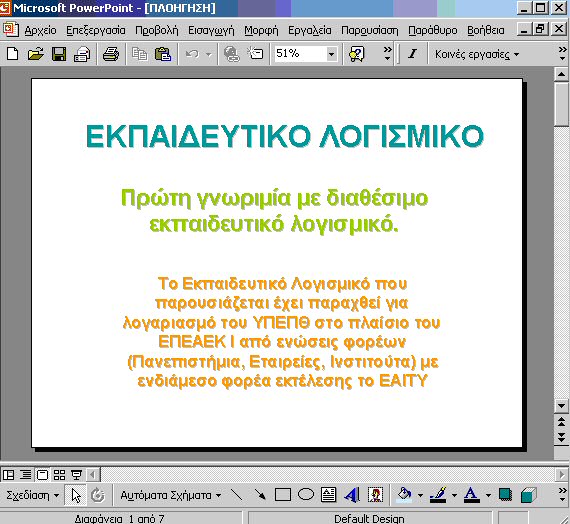570x524 pixels.
Task: Switch to outline view
Action: click(x=25, y=475)
